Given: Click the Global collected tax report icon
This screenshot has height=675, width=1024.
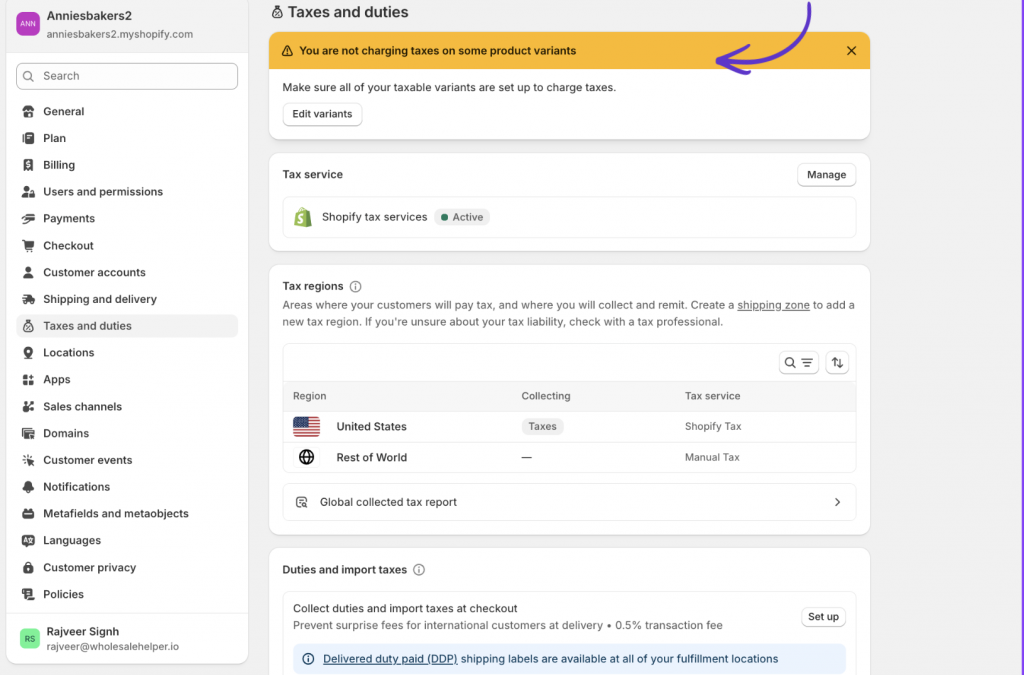Looking at the screenshot, I should pos(302,502).
